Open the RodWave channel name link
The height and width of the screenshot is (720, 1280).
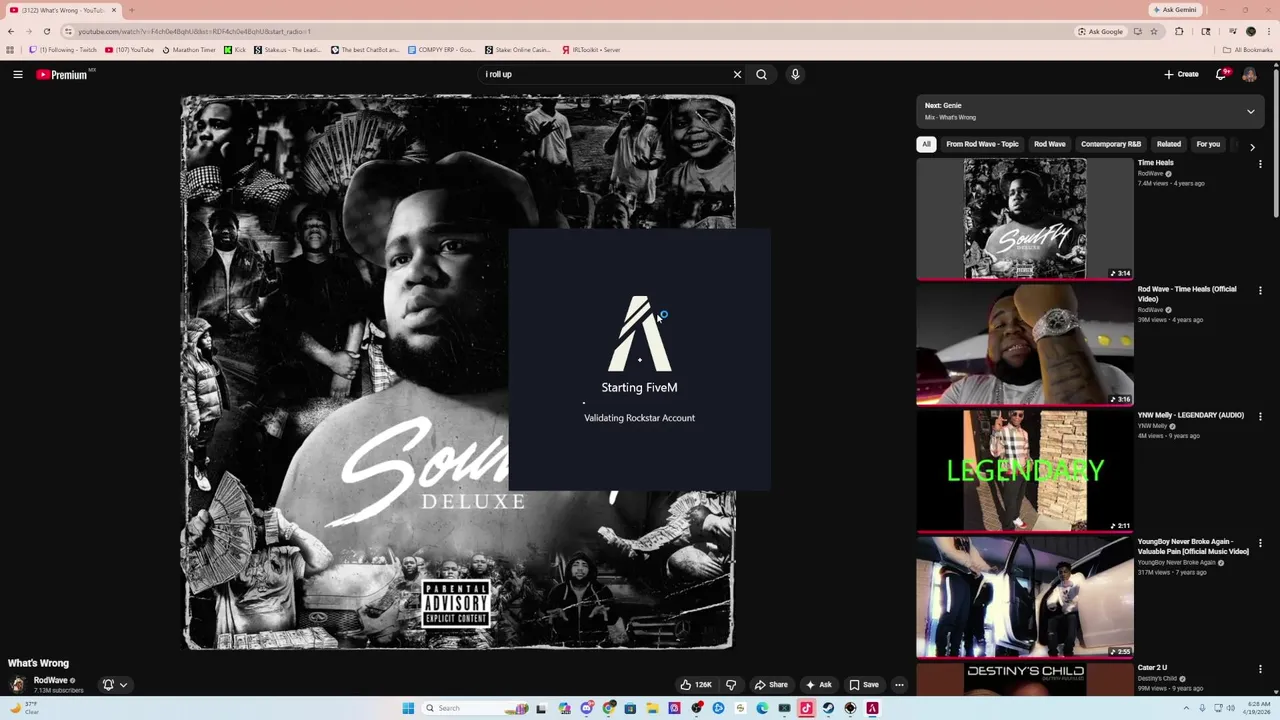tap(51, 680)
